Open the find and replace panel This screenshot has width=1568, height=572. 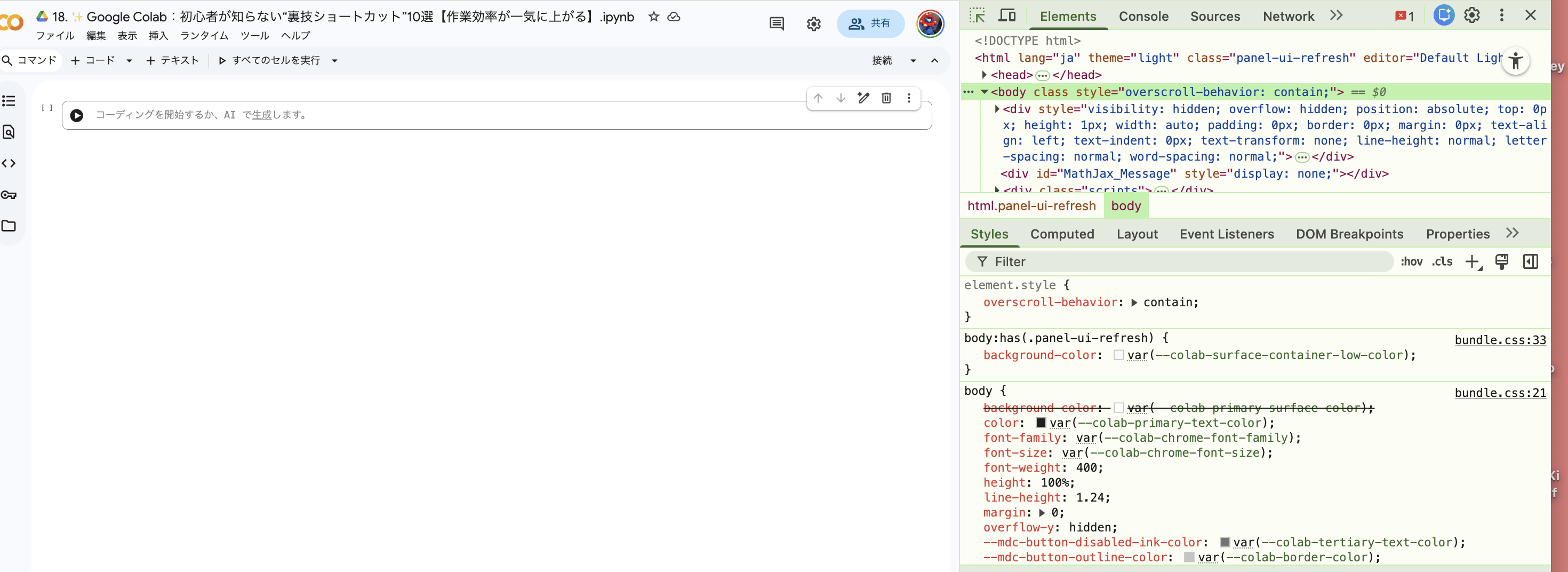(x=9, y=132)
